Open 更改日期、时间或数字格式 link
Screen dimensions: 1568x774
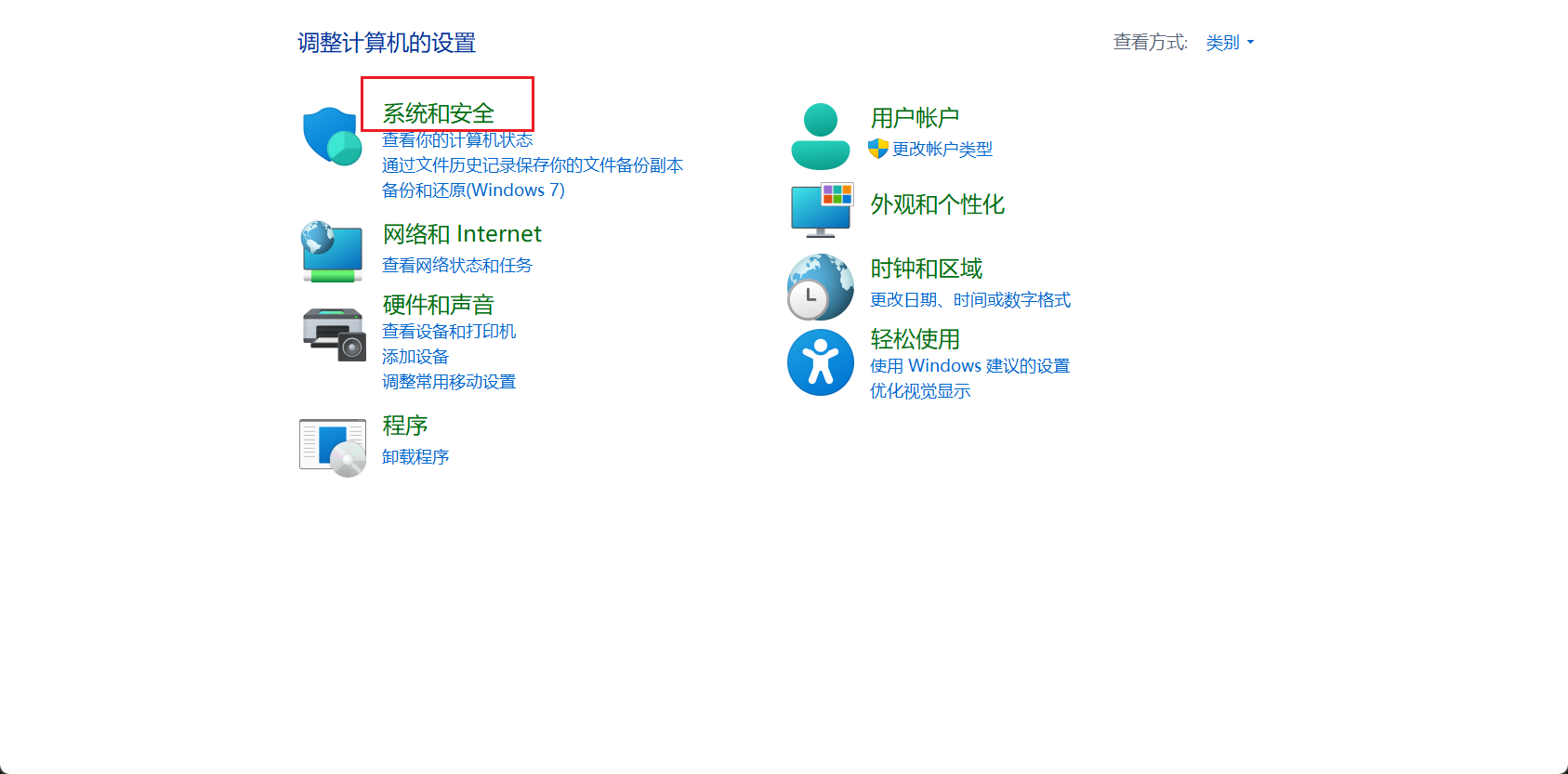click(970, 300)
